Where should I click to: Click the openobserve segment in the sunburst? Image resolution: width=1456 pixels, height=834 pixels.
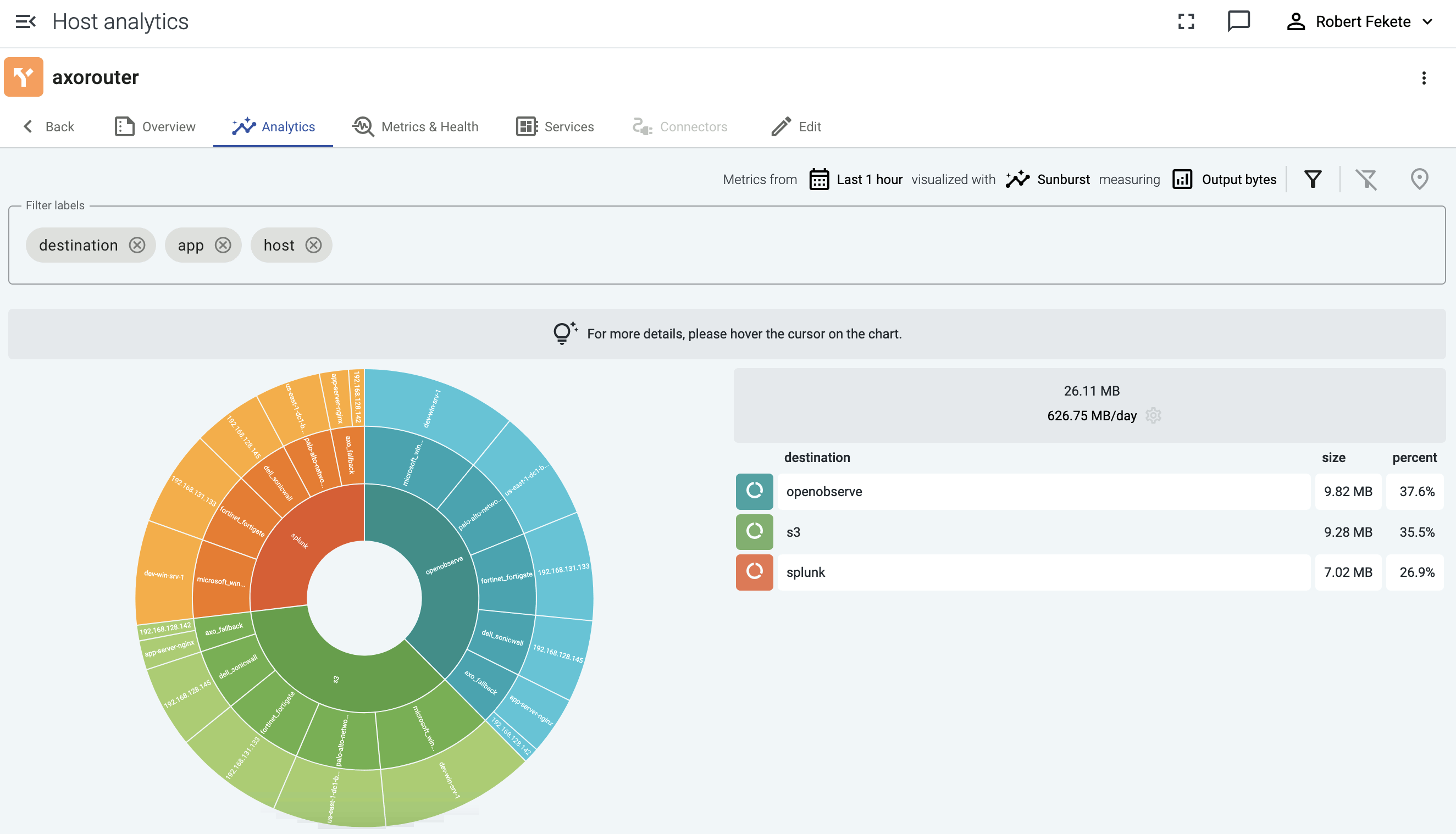[444, 565]
